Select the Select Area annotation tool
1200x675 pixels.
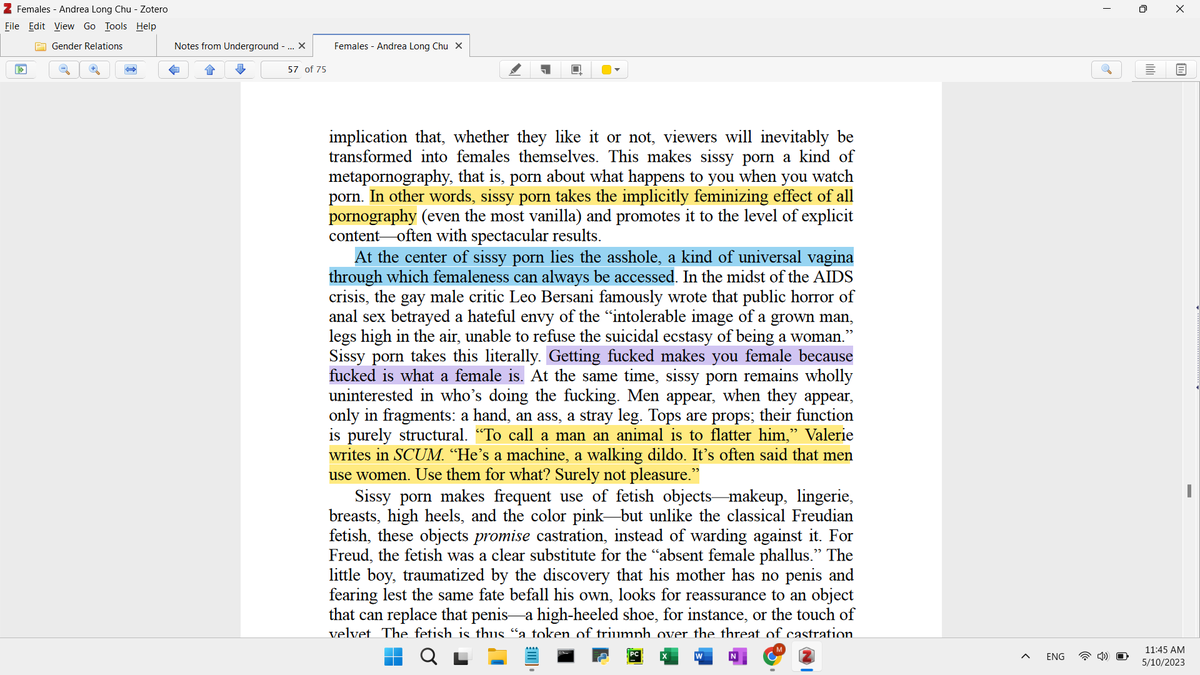(x=577, y=70)
